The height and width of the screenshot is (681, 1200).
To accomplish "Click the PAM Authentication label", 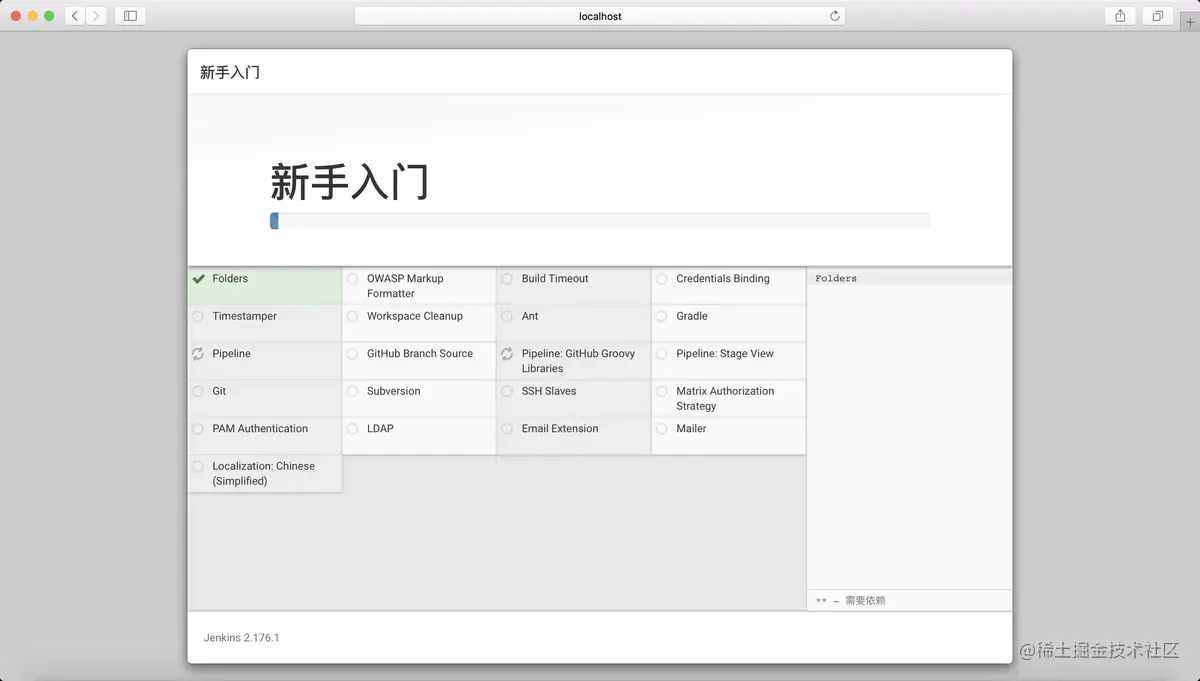I will click(x=260, y=429).
